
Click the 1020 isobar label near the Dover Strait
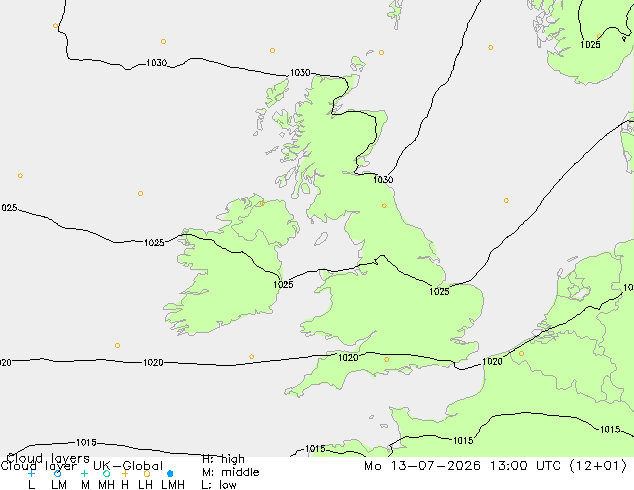click(x=492, y=361)
